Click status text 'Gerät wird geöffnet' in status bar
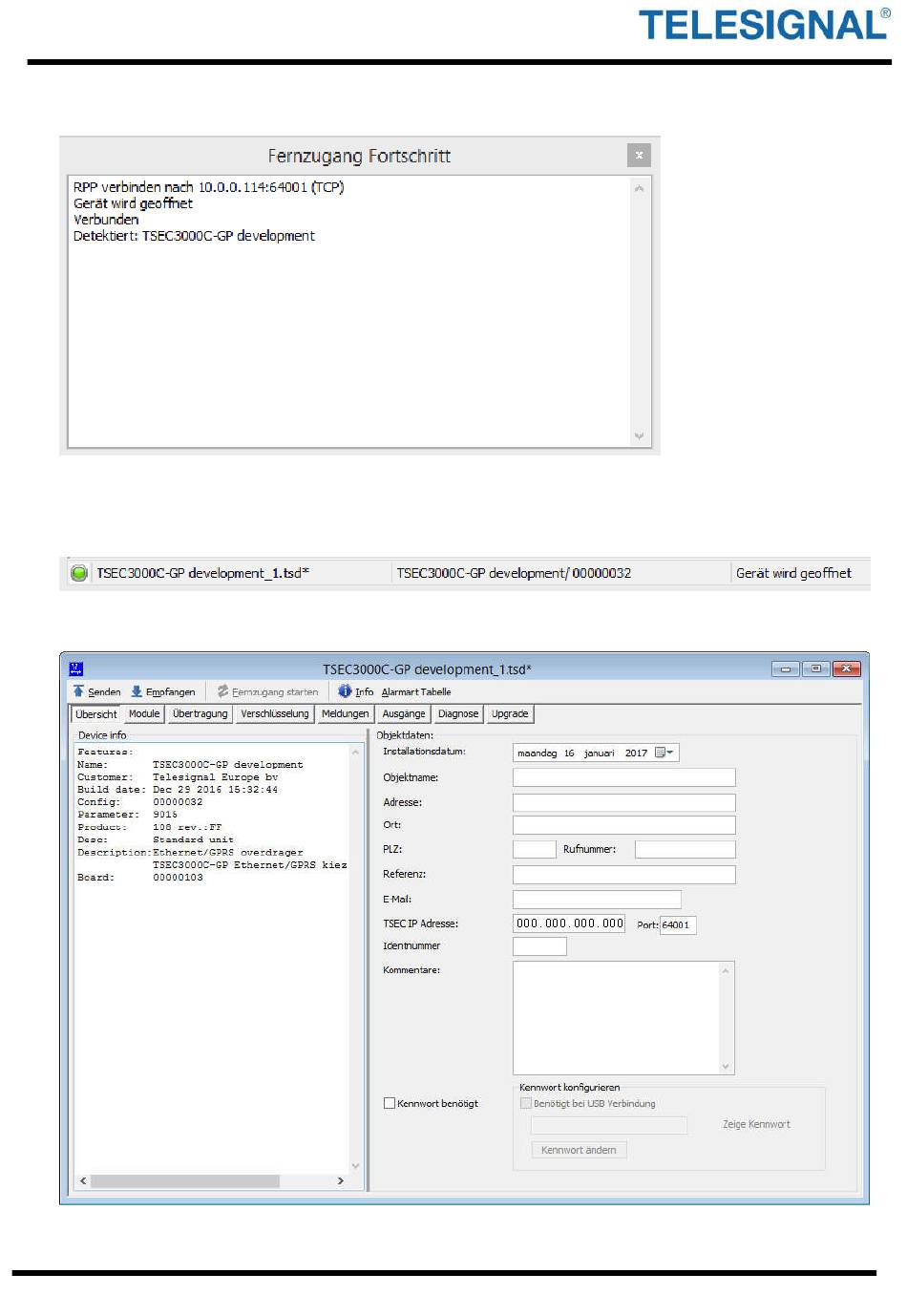Image resolution: width=907 pixels, height=1316 pixels. tap(793, 573)
